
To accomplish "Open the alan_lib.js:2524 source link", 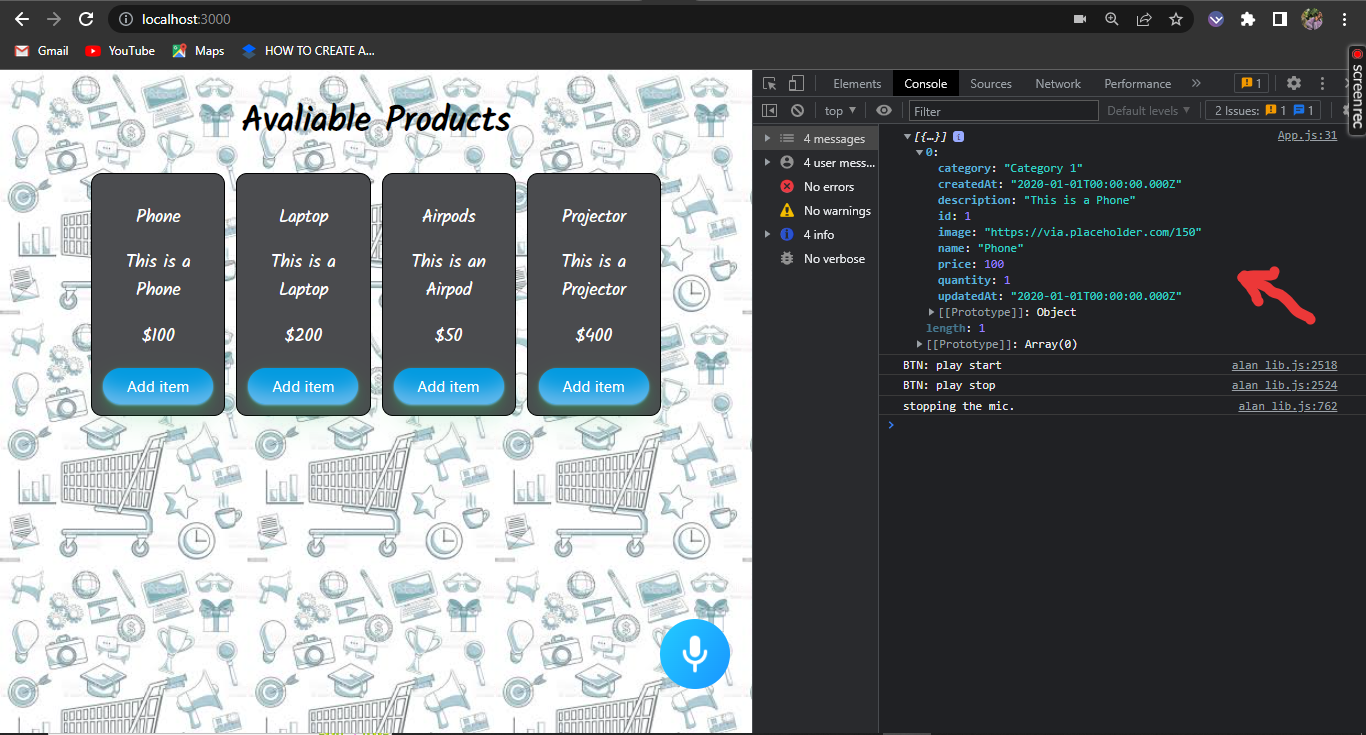I will tap(1284, 385).
